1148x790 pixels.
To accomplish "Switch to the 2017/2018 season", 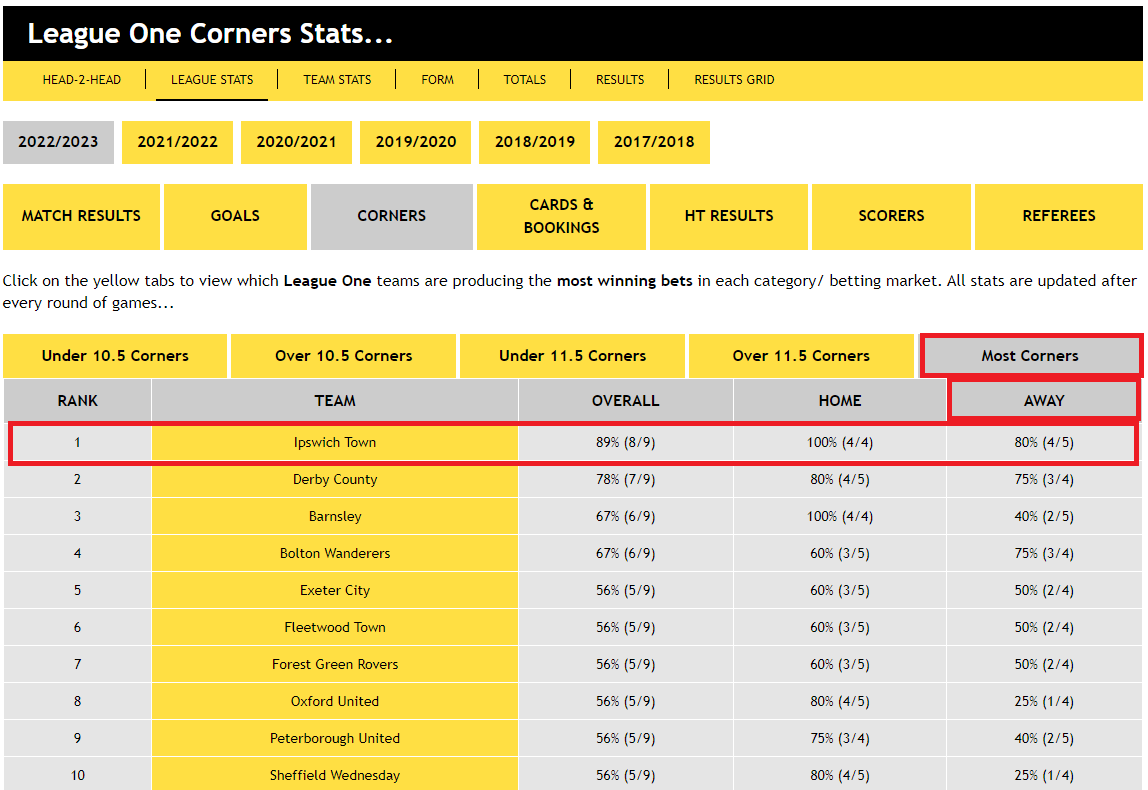I will click(654, 142).
